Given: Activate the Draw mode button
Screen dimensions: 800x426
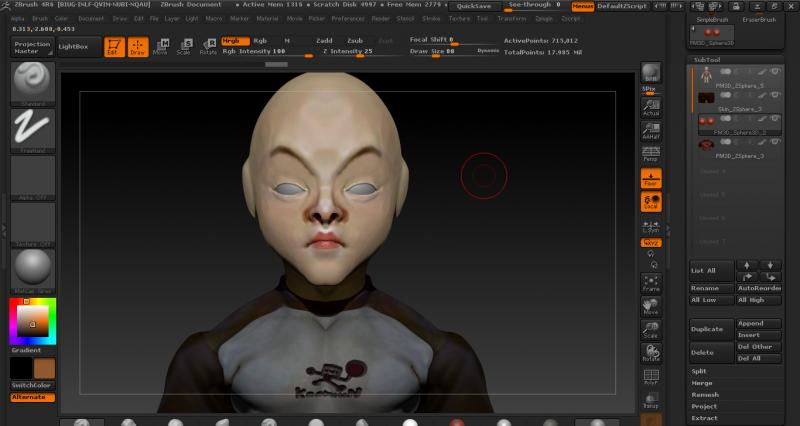Looking at the screenshot, I should [138, 46].
